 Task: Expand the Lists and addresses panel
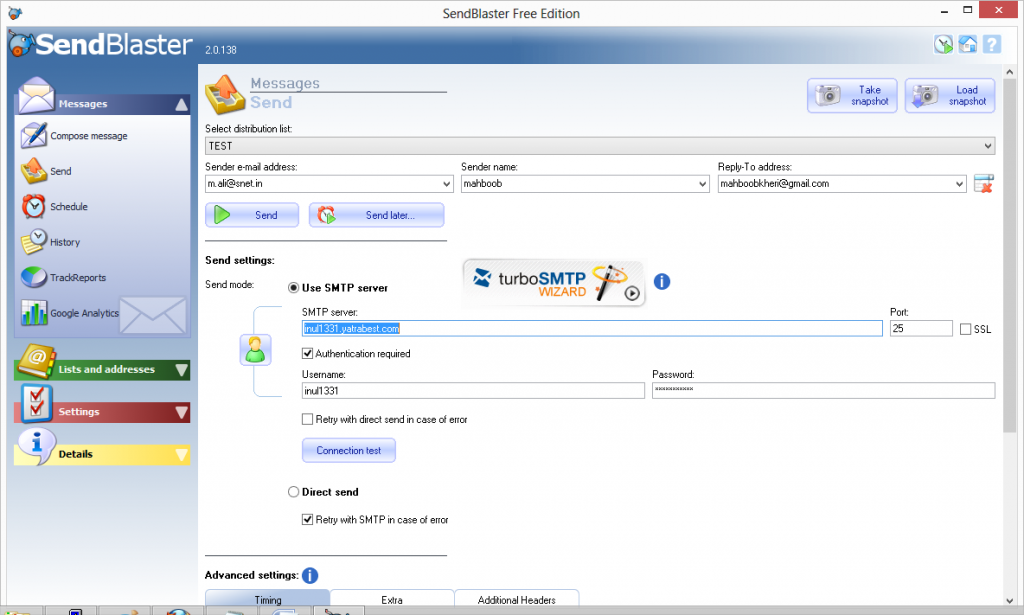click(x=102, y=369)
